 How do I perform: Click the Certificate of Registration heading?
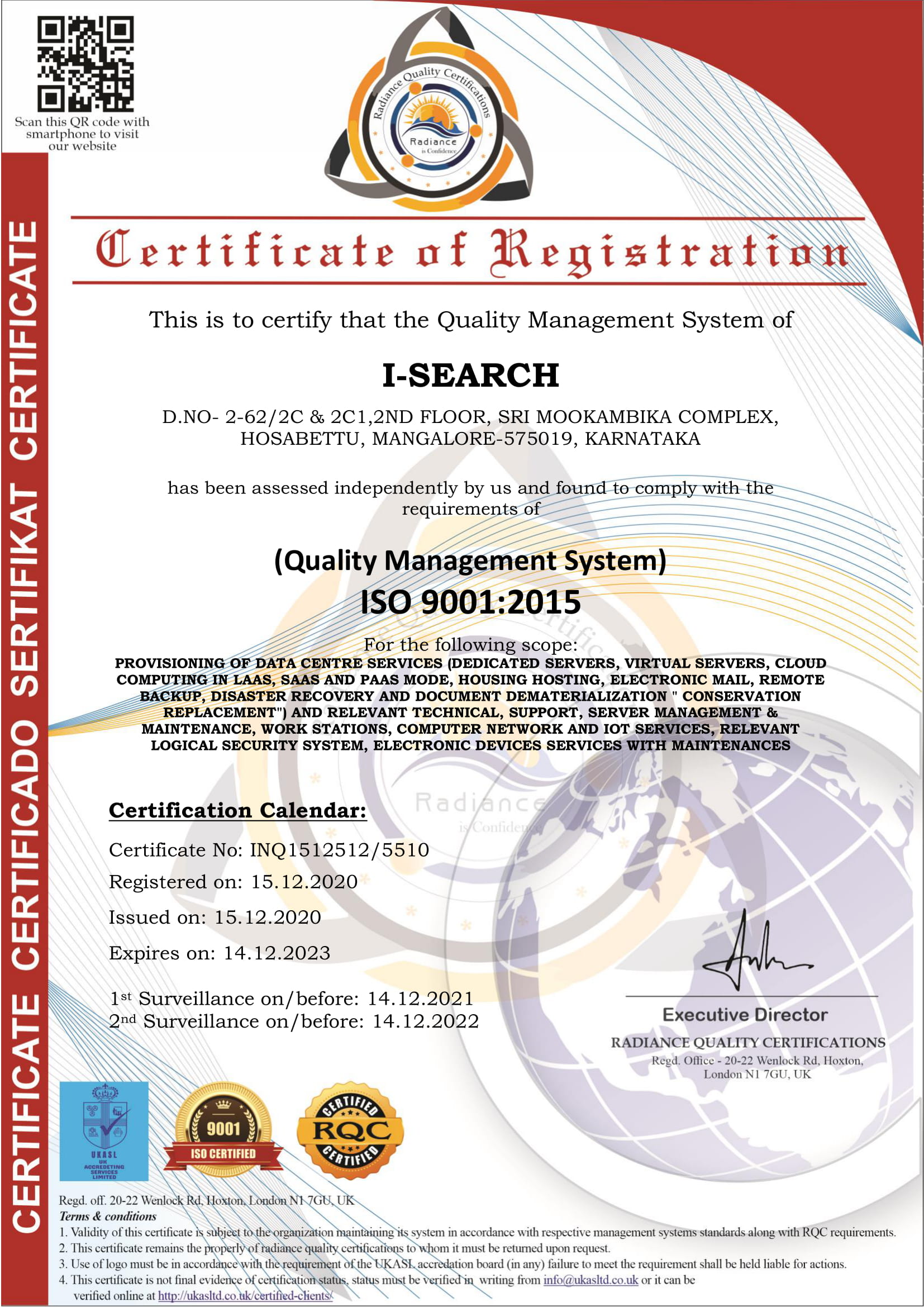[471, 251]
